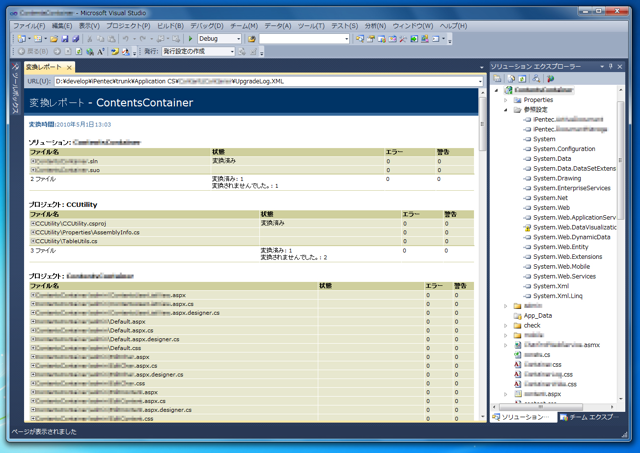Click the Add New Item toolbar icon

pyautogui.click(x=38, y=39)
